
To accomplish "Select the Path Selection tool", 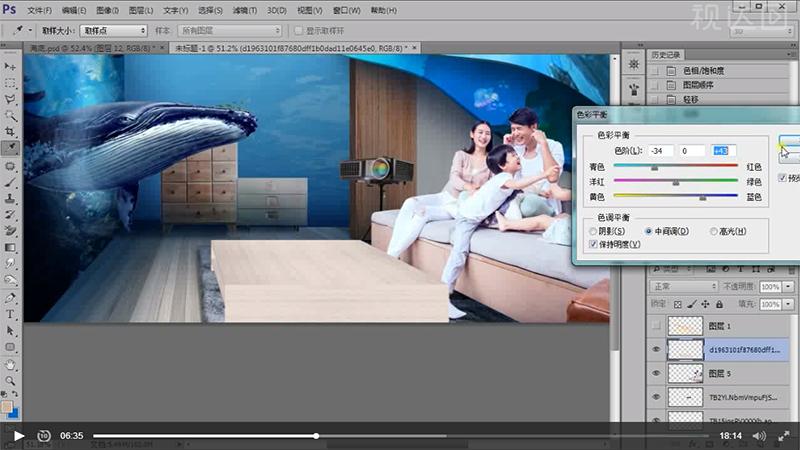I will click(x=10, y=331).
